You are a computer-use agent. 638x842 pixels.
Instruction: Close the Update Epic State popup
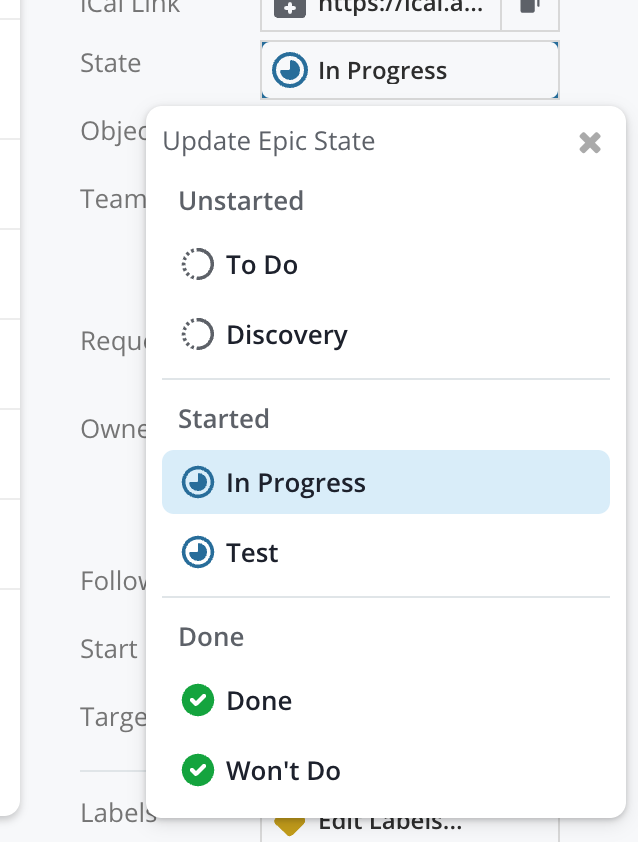coord(590,143)
